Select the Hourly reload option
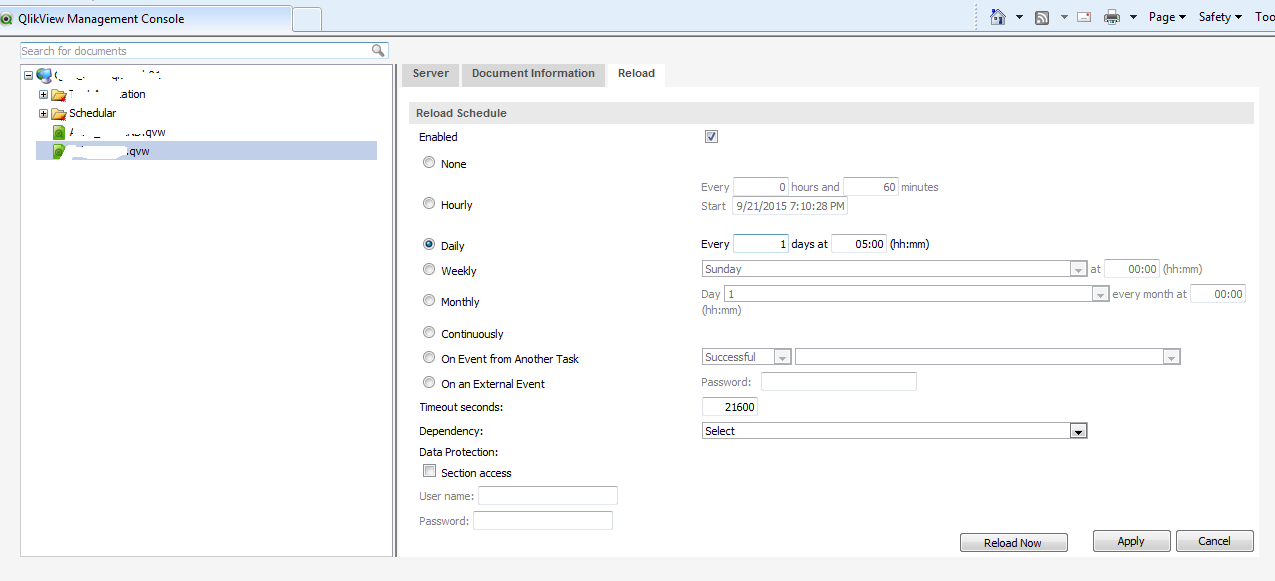This screenshot has height=581, width=1275. click(x=429, y=204)
